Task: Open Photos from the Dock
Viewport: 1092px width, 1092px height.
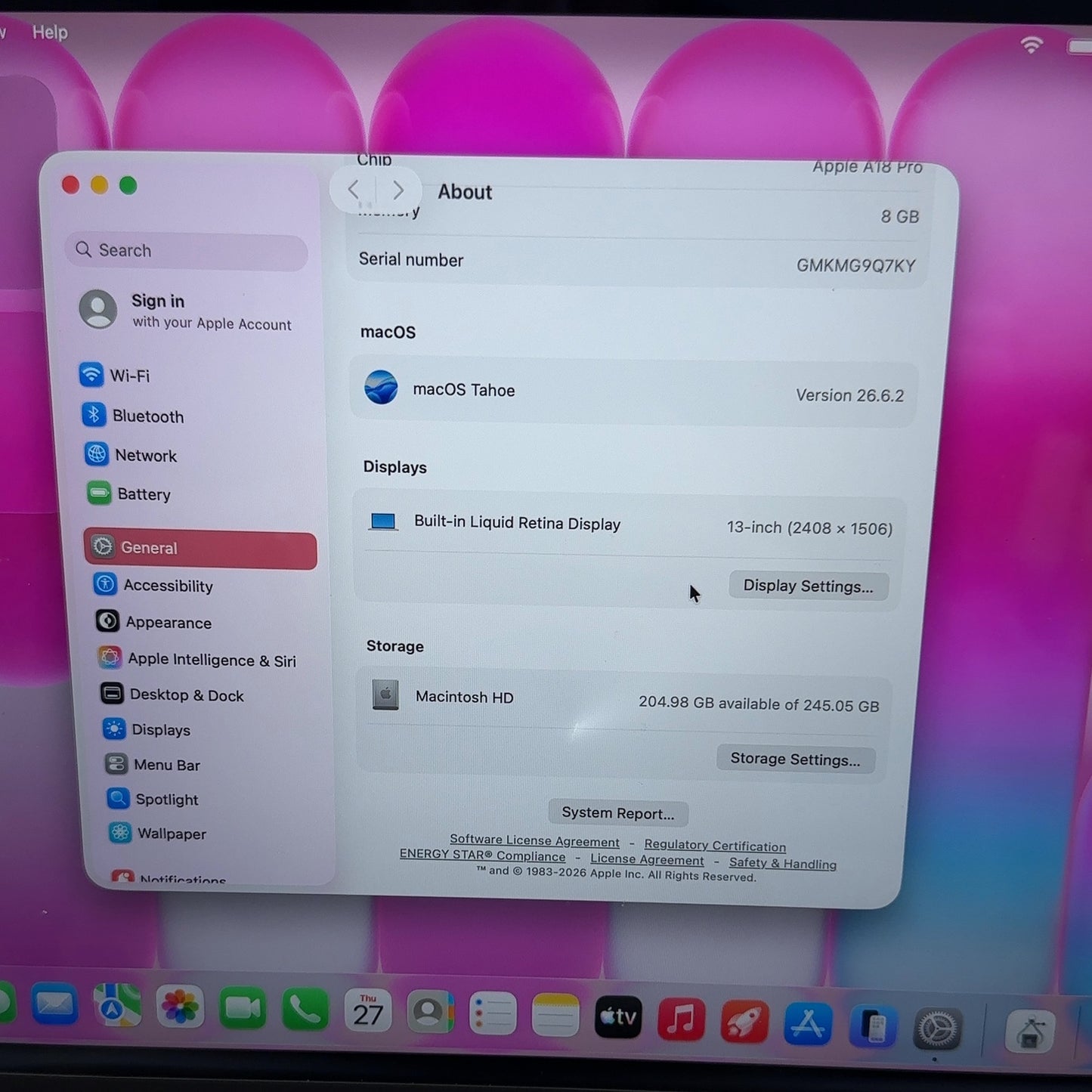Action: tap(180, 1008)
